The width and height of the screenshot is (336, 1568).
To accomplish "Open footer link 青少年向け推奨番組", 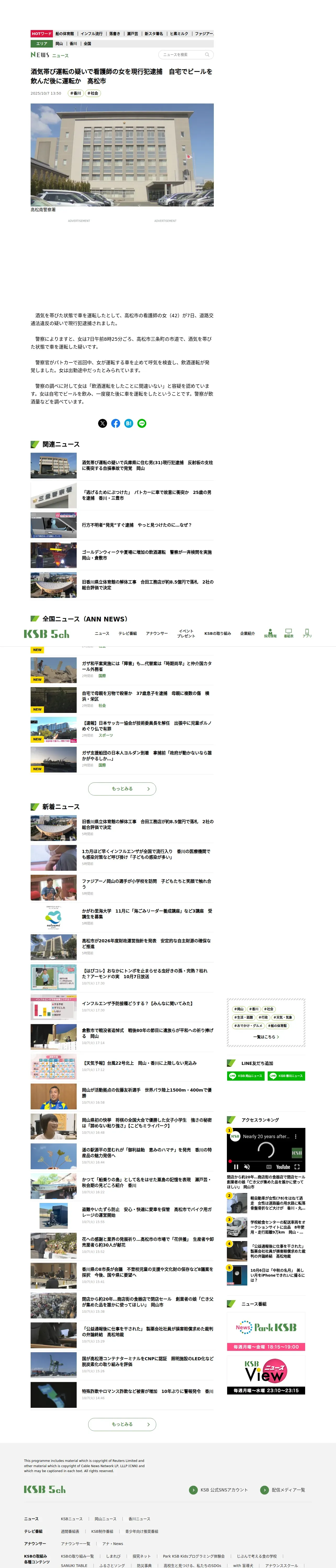I will coord(142,1531).
